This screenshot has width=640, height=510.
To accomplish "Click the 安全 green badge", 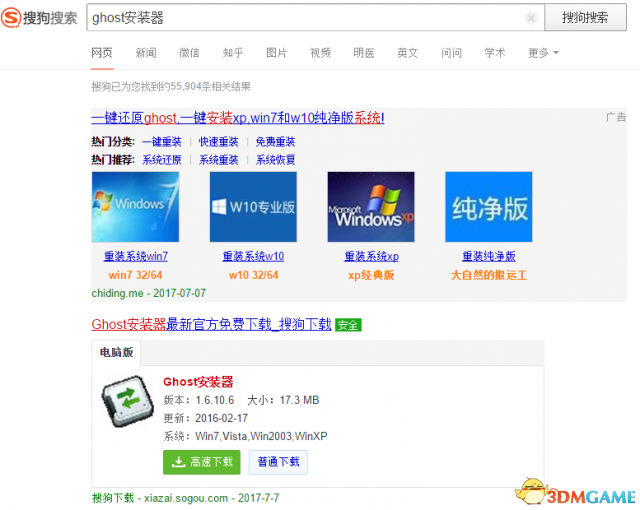I will (x=348, y=325).
